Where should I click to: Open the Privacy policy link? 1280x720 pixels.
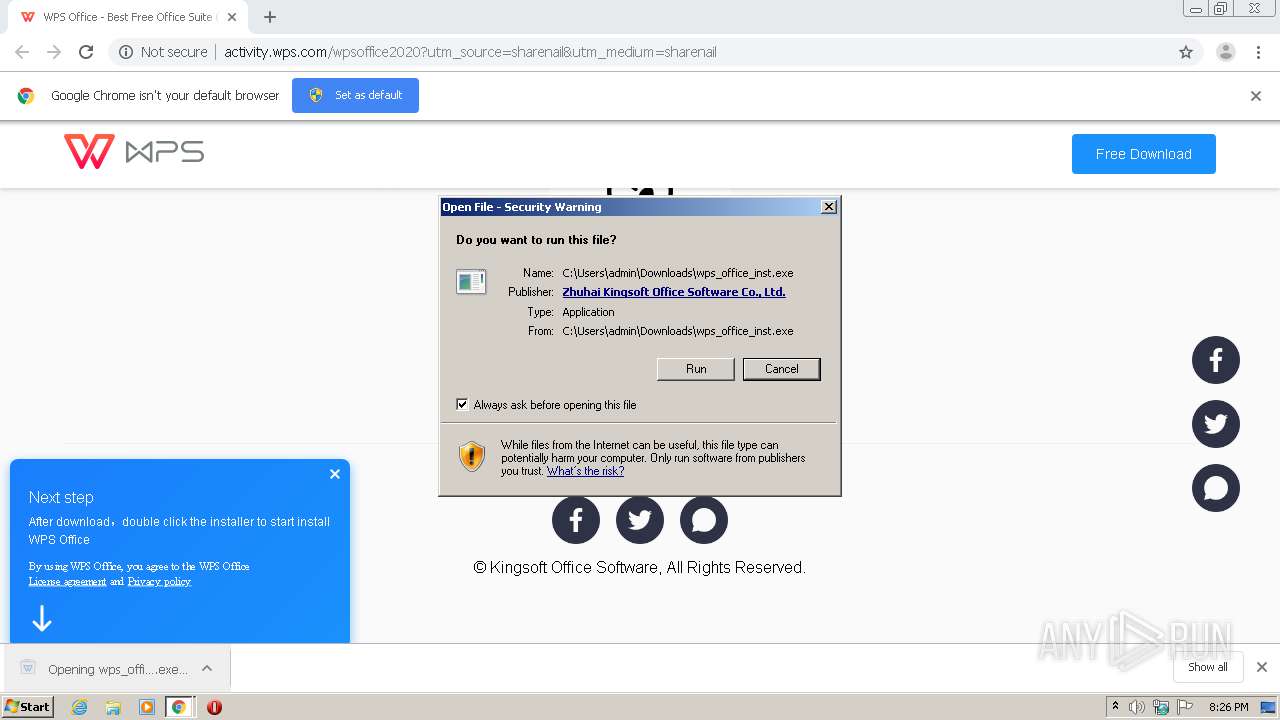pyautogui.click(x=159, y=581)
